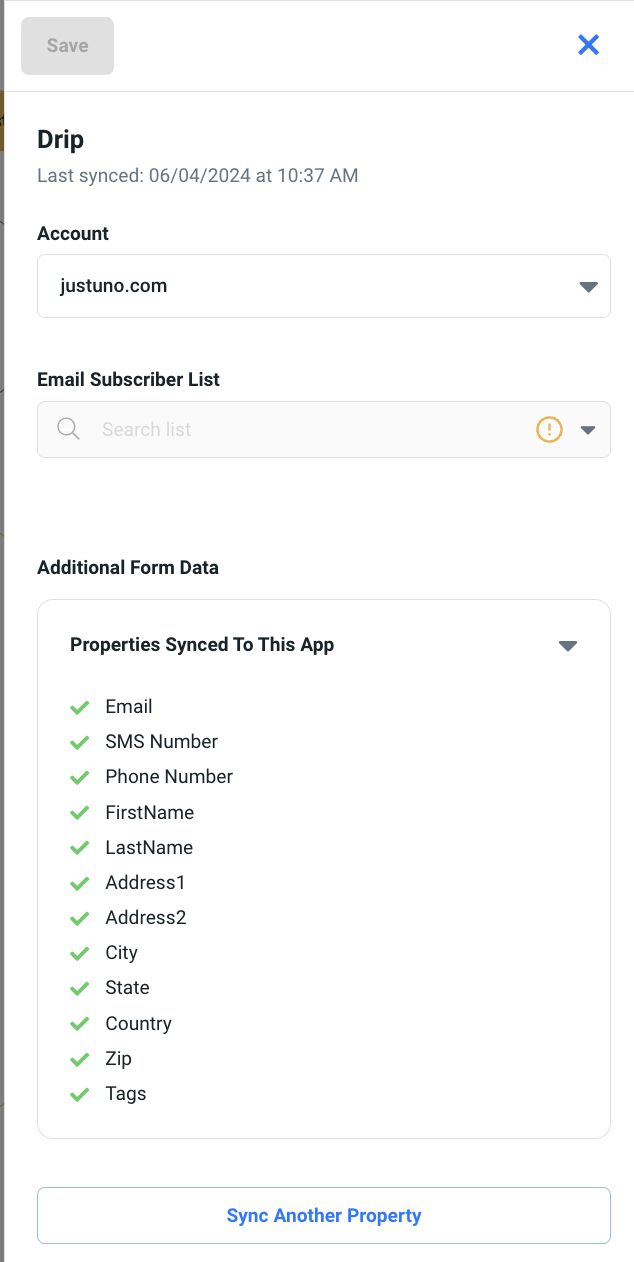
Task: Expand the Email Subscriber List dropdown arrow
Action: (x=588, y=430)
